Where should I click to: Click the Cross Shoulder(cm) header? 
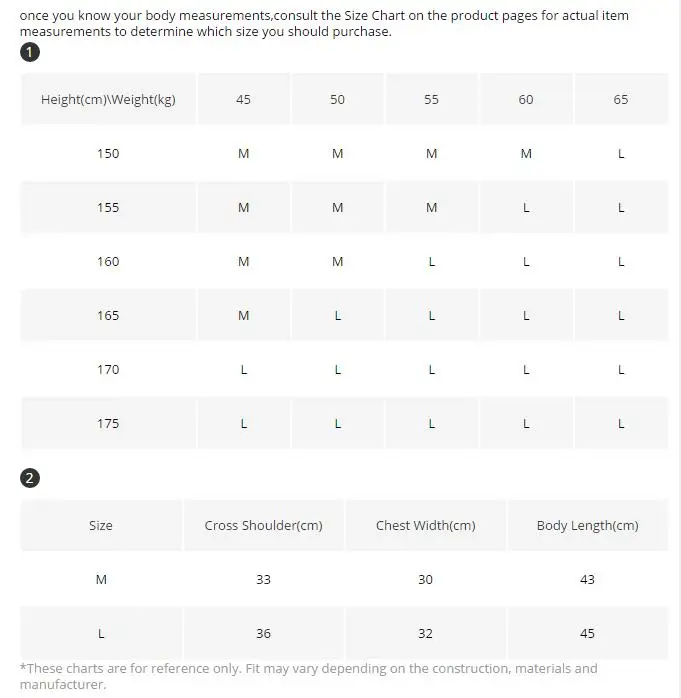[263, 525]
